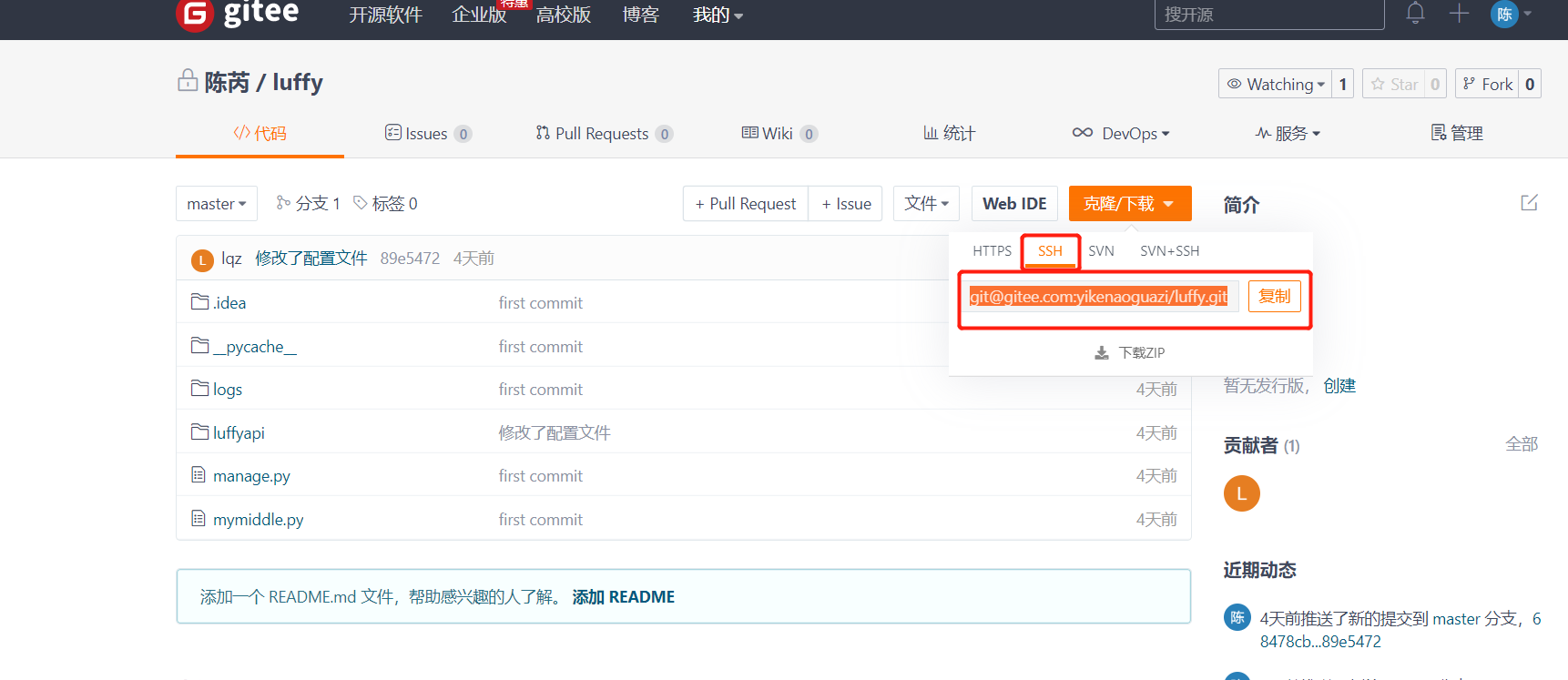Open the master branch dropdown
Image resolution: width=1568 pixels, height=680 pixels.
coord(217,204)
